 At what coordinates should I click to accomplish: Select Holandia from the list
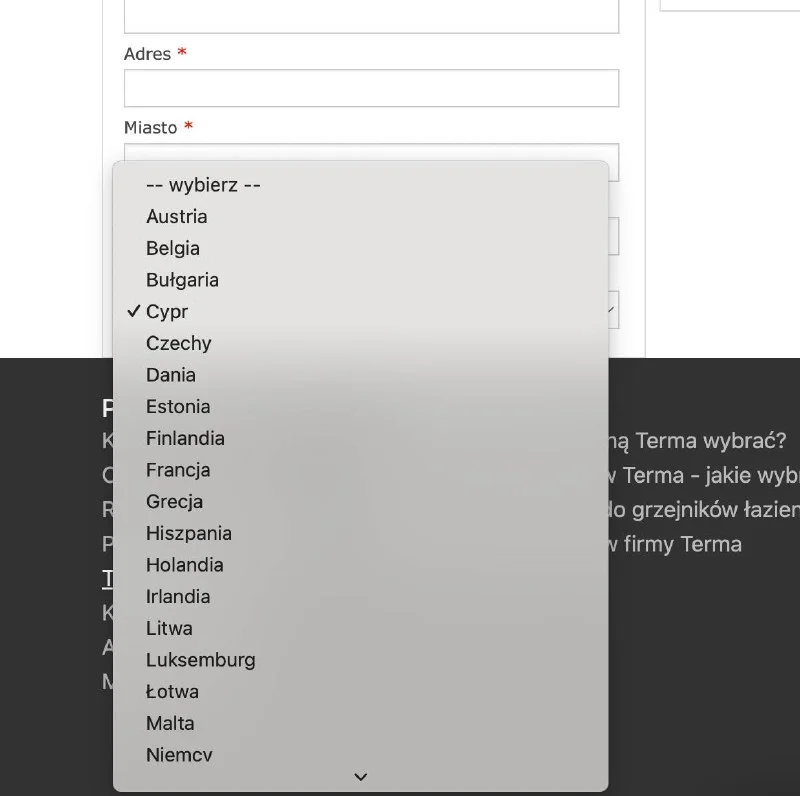[185, 565]
